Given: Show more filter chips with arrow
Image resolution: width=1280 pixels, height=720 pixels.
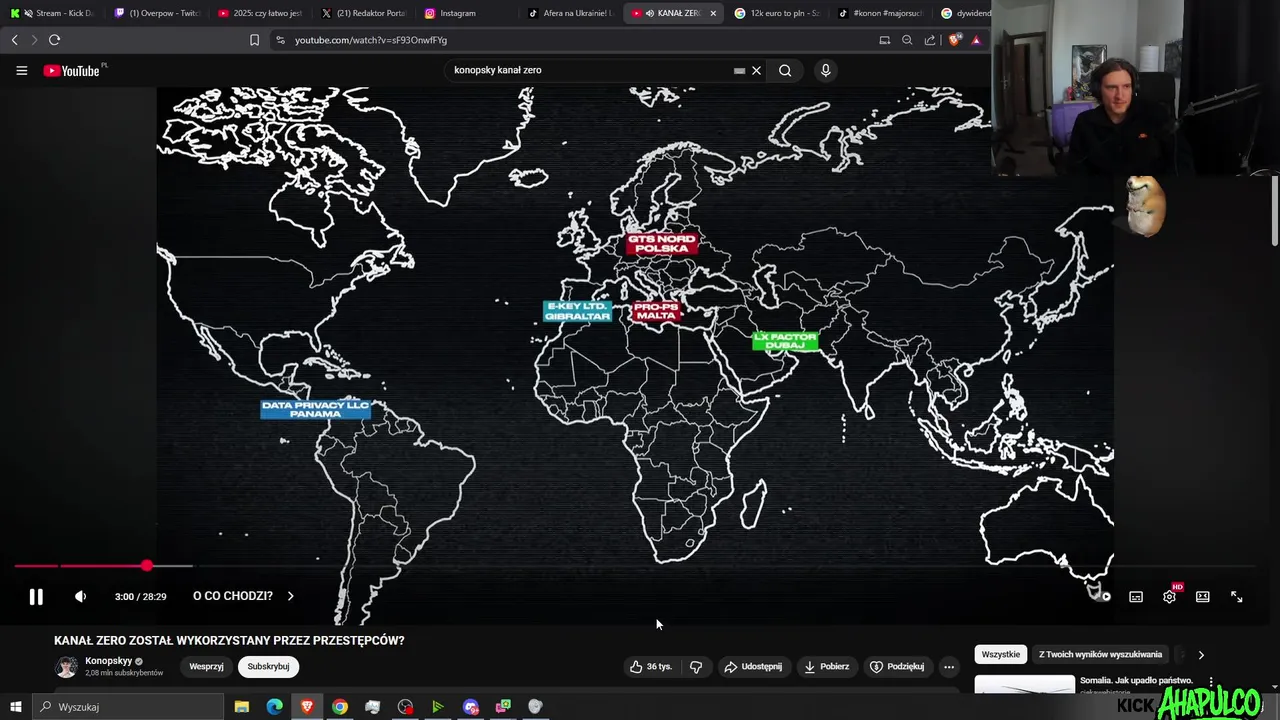Looking at the screenshot, I should (x=1201, y=655).
